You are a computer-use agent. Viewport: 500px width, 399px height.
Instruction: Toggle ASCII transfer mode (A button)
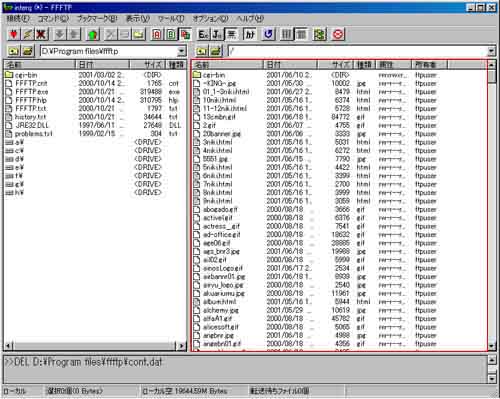157,34
